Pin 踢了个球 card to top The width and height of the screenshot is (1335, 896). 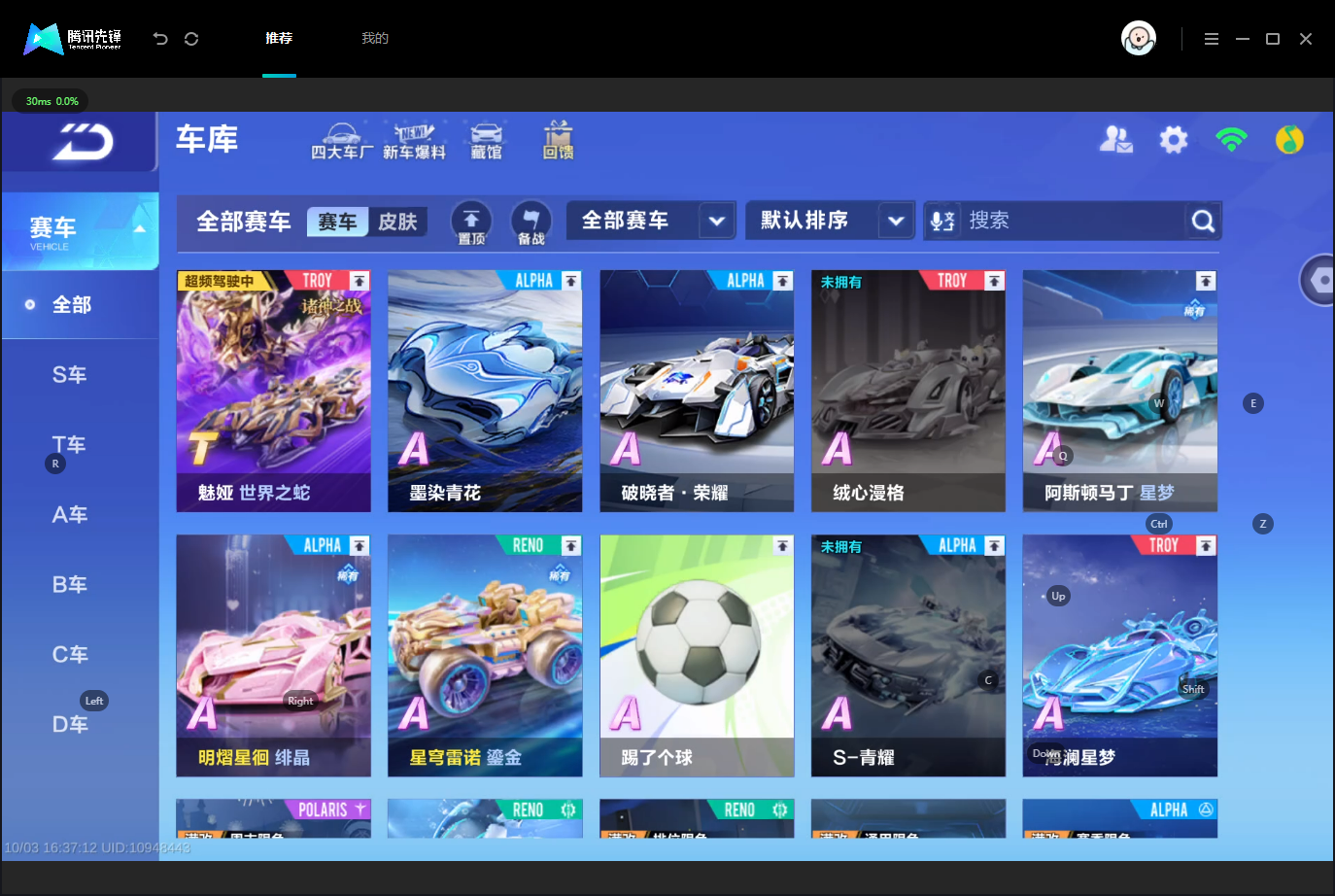coord(783,546)
